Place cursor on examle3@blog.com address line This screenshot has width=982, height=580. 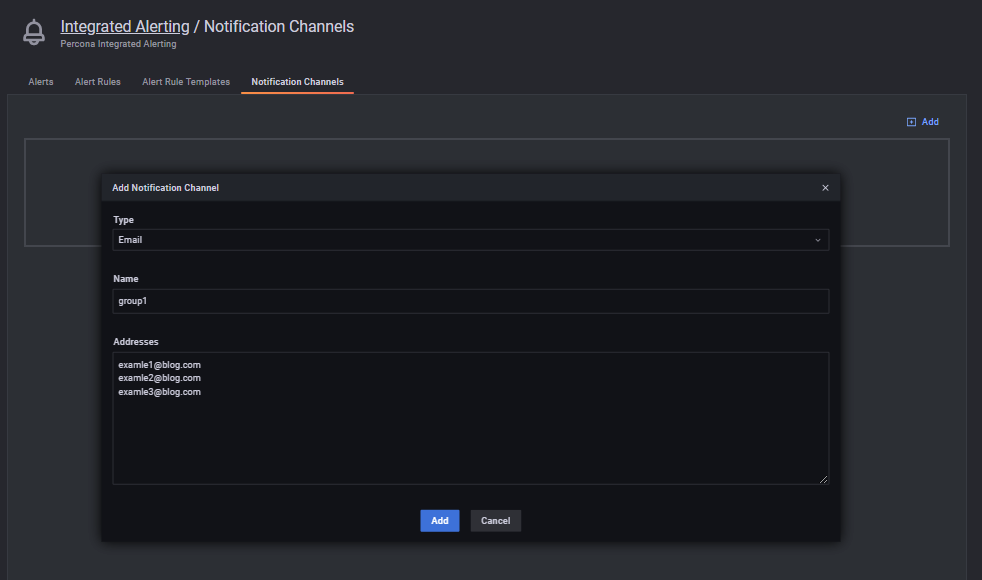(x=160, y=392)
